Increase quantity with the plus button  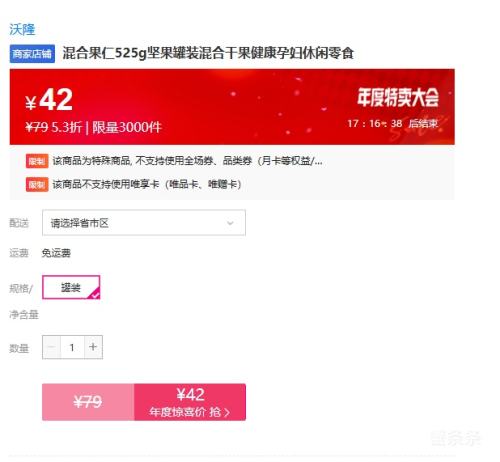(x=93, y=347)
